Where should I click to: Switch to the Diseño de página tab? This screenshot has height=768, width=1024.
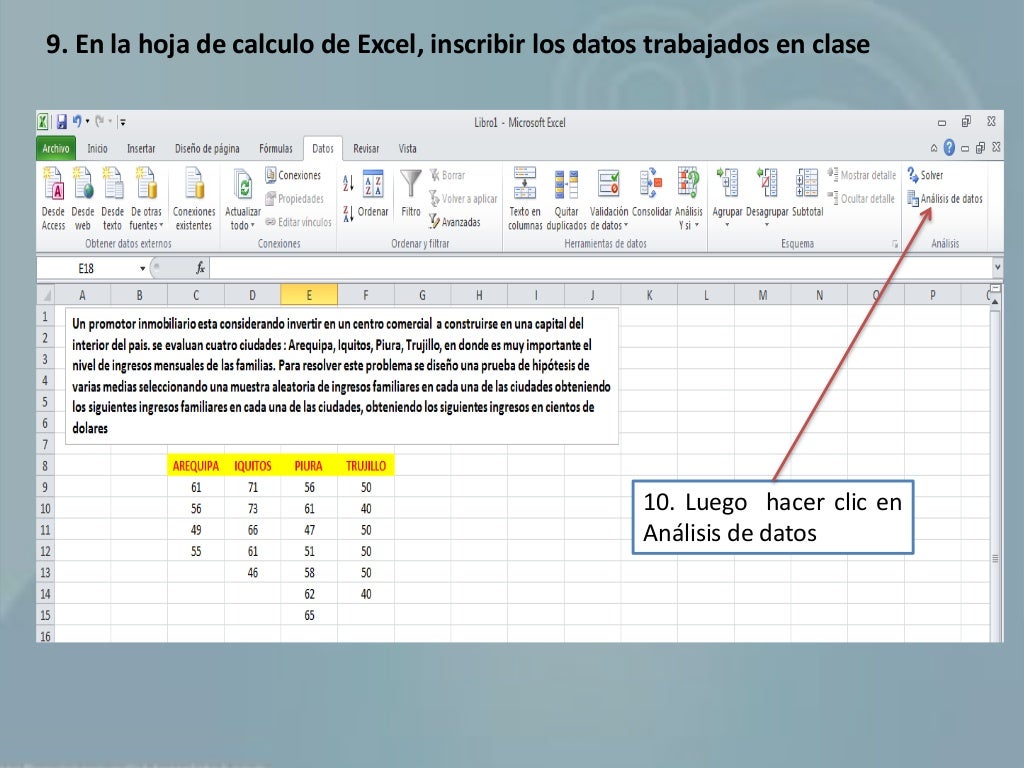tap(207, 148)
